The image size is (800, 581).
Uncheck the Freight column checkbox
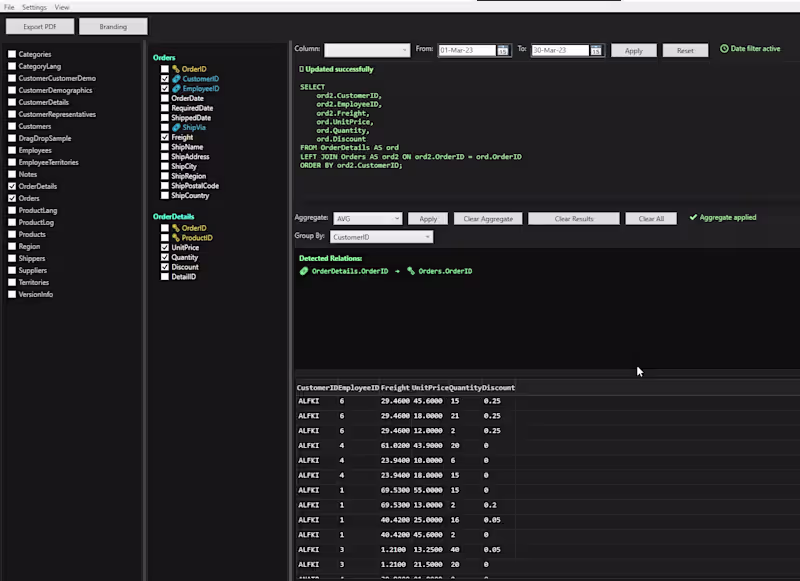pyautogui.click(x=164, y=137)
